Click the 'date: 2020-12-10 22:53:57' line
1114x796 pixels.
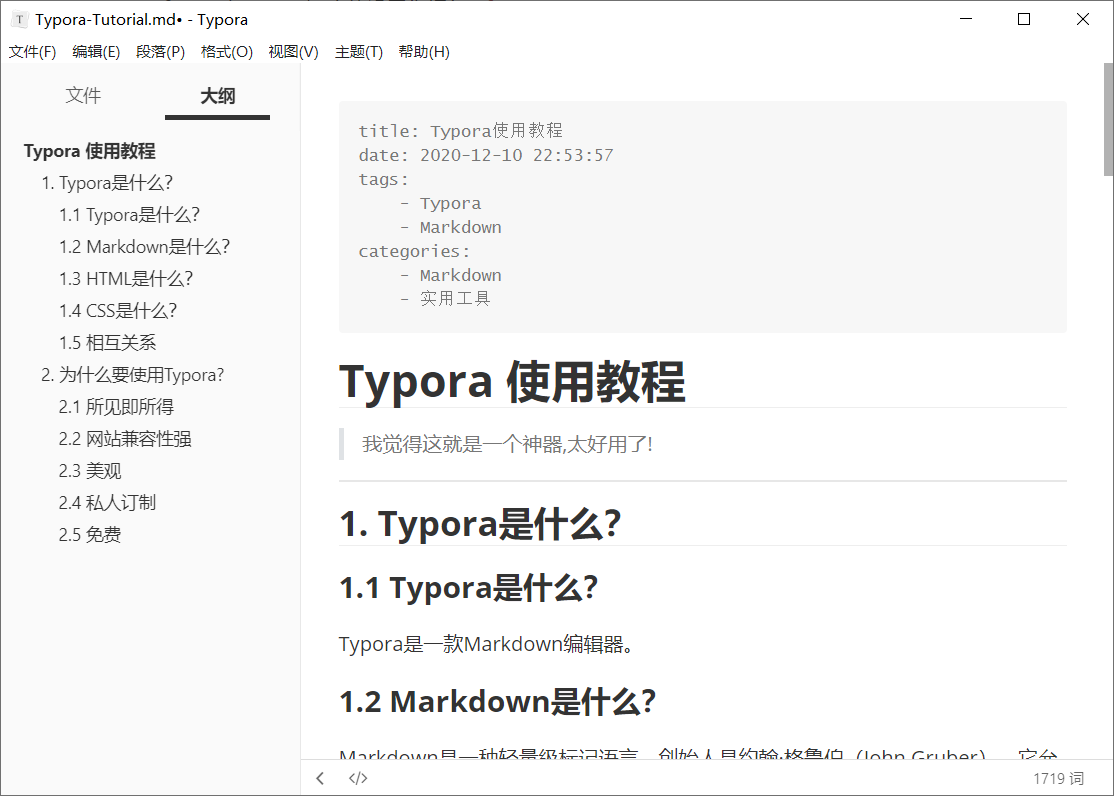486,155
